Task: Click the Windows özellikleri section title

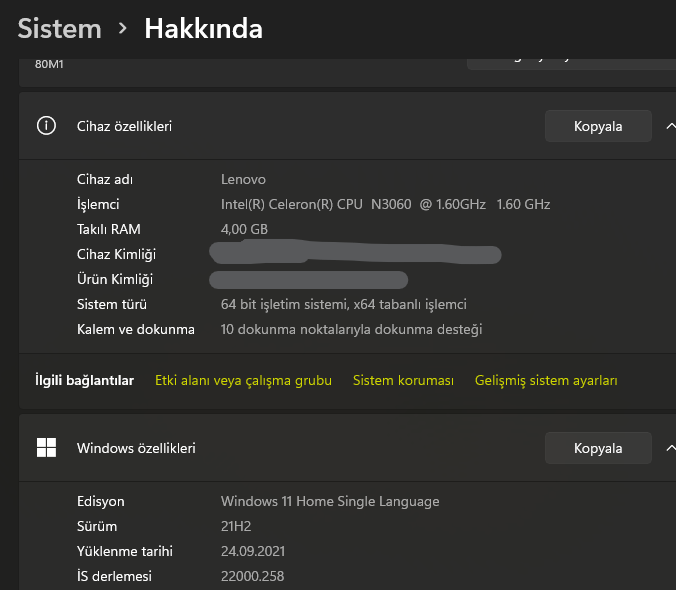Action: 136,448
